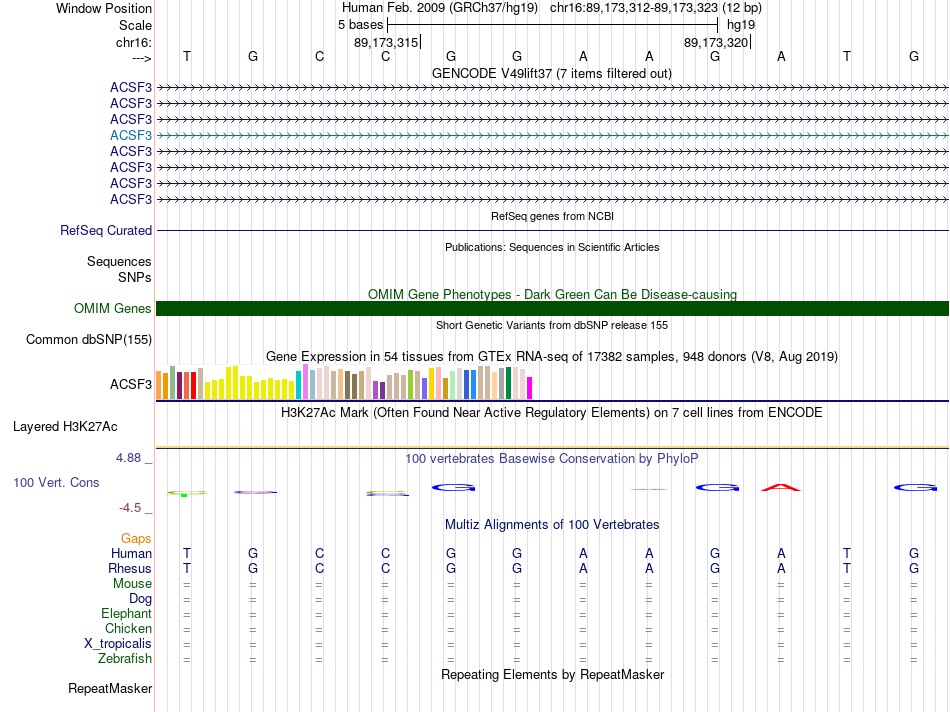Click the chr16: label beside the ruler
The height and width of the screenshot is (712, 950).
[133, 42]
